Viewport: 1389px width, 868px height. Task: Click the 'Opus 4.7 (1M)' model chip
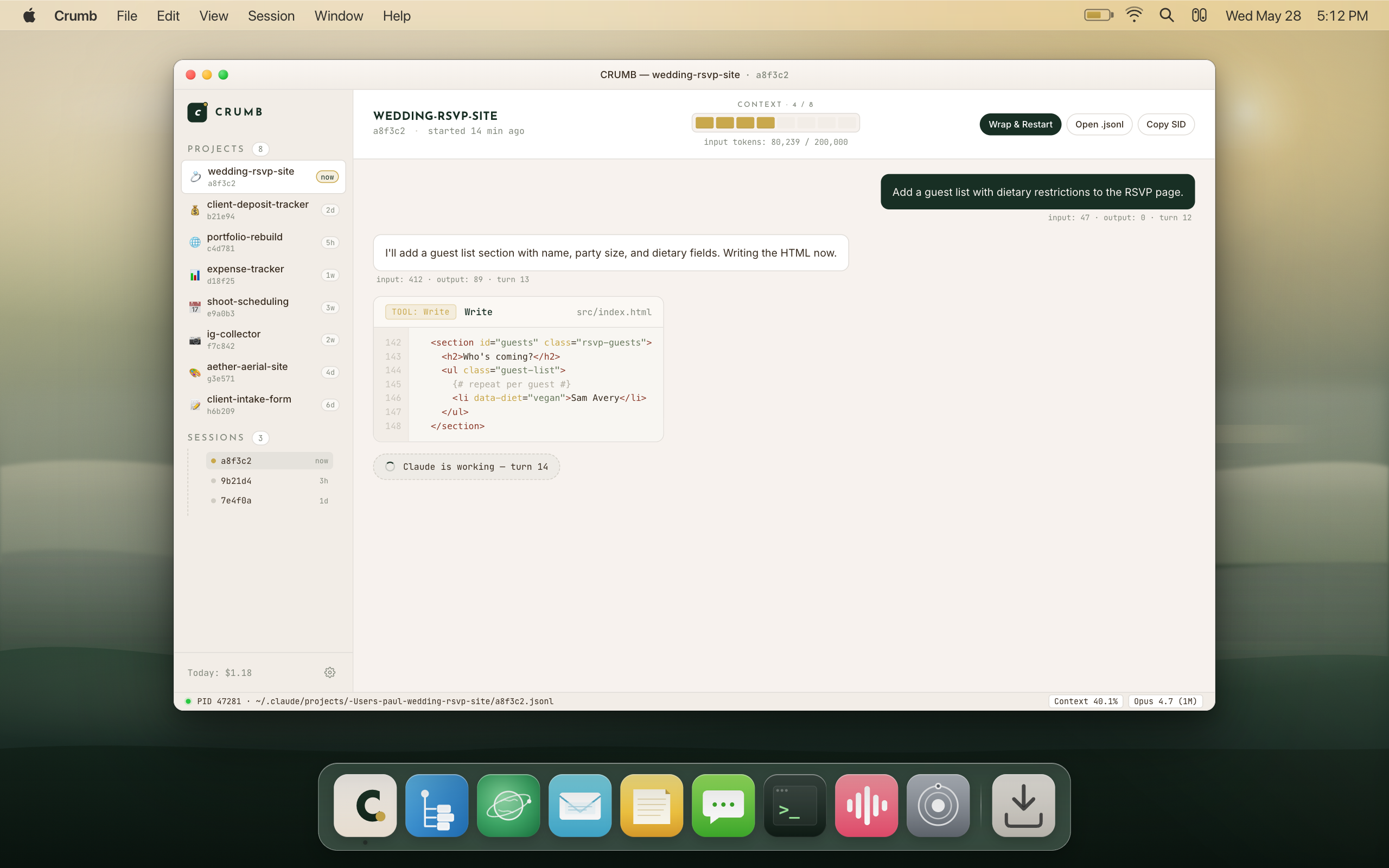point(1165,701)
